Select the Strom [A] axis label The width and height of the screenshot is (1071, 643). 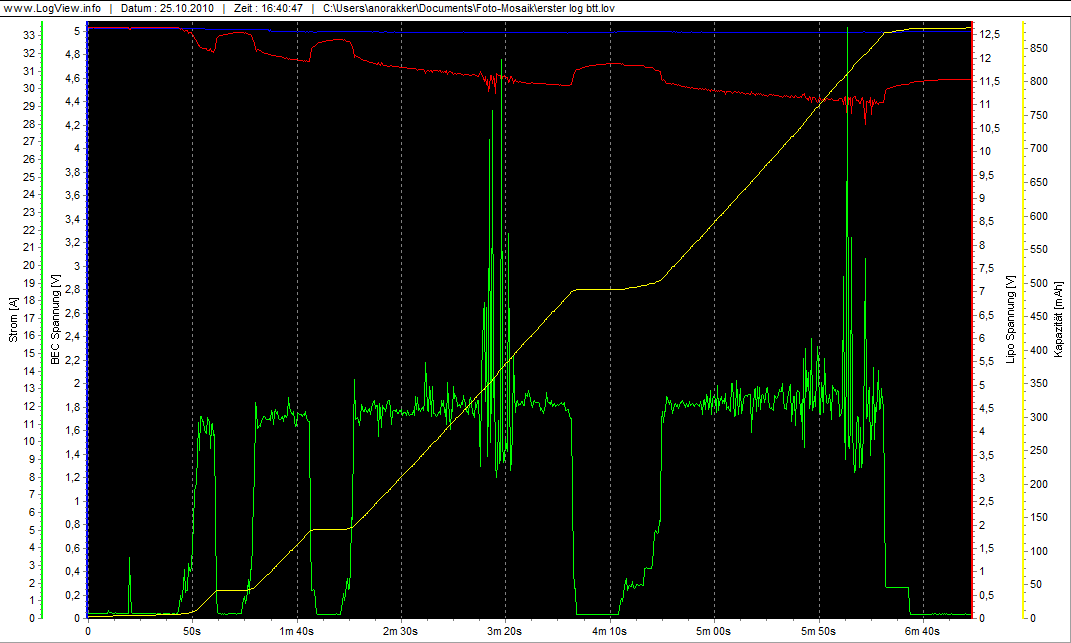click(12, 320)
